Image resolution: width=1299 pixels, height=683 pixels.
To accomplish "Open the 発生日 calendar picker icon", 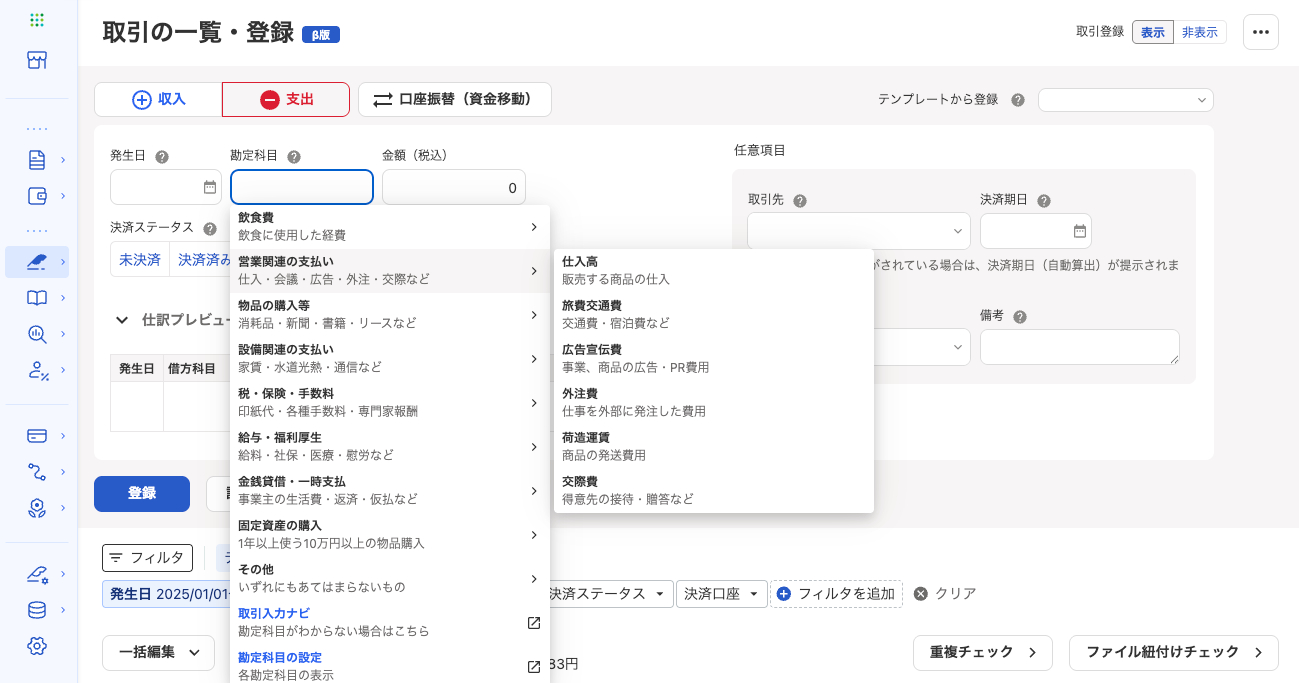I will click(x=210, y=187).
